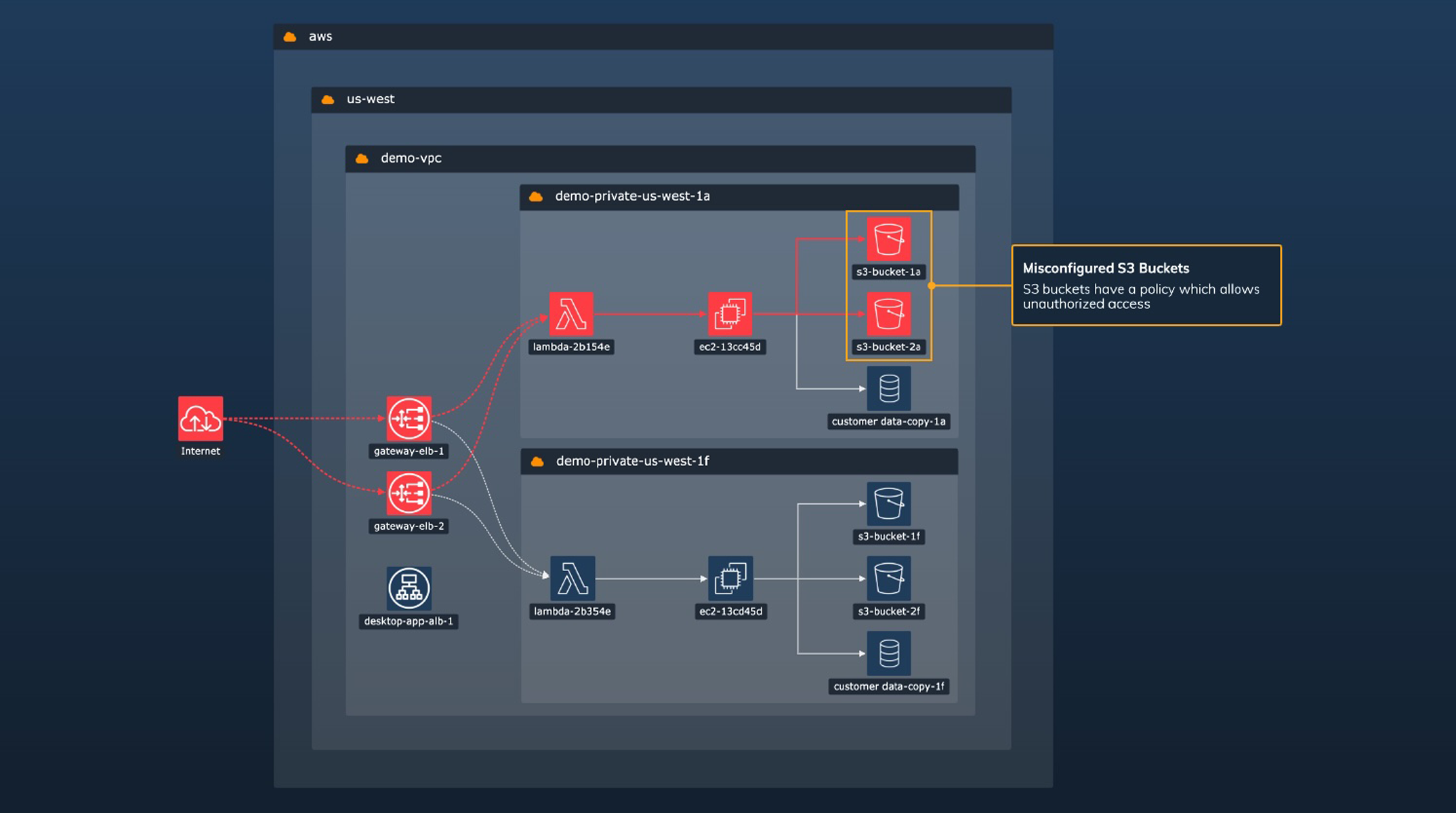Click the 'lambda-2b354e' label
The width and height of the screenshot is (1456, 813).
[x=573, y=611]
